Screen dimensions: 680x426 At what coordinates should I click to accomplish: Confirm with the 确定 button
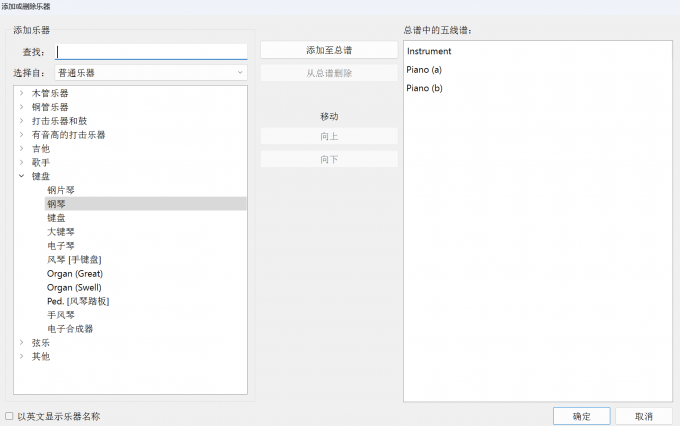582,416
